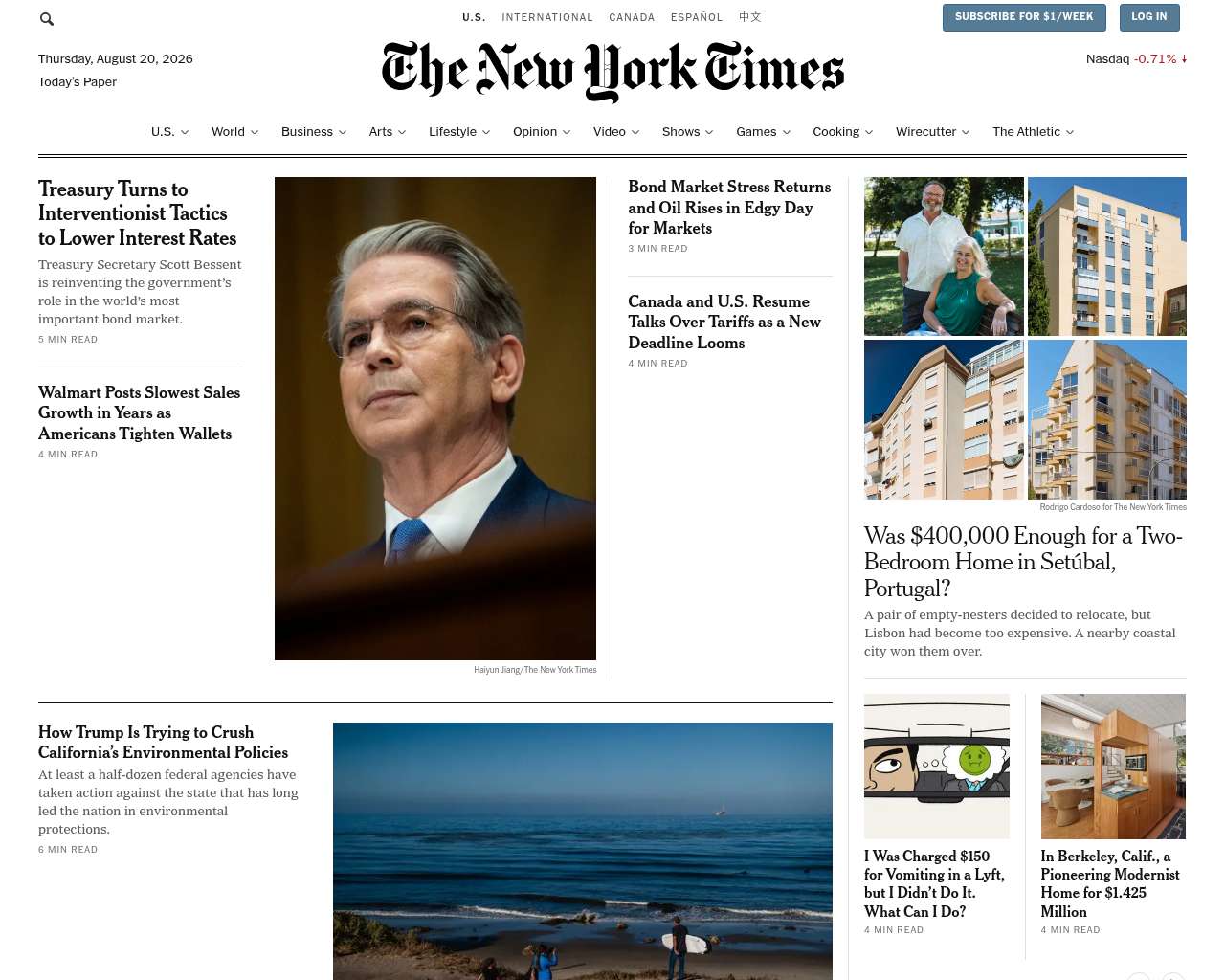Open Berkeley Modernist Home for $1.425 Million
This screenshot has height=980, width=1225.
[1110, 883]
